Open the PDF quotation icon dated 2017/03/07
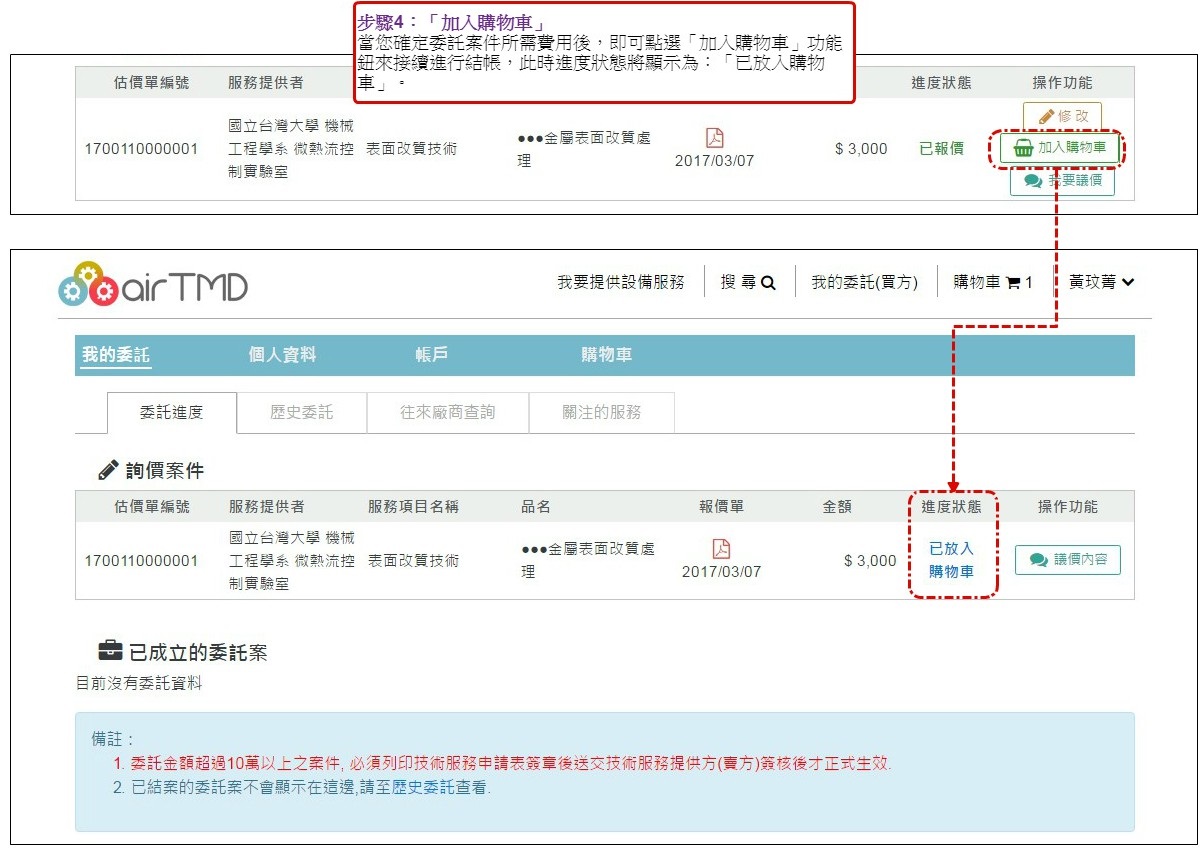 721,549
